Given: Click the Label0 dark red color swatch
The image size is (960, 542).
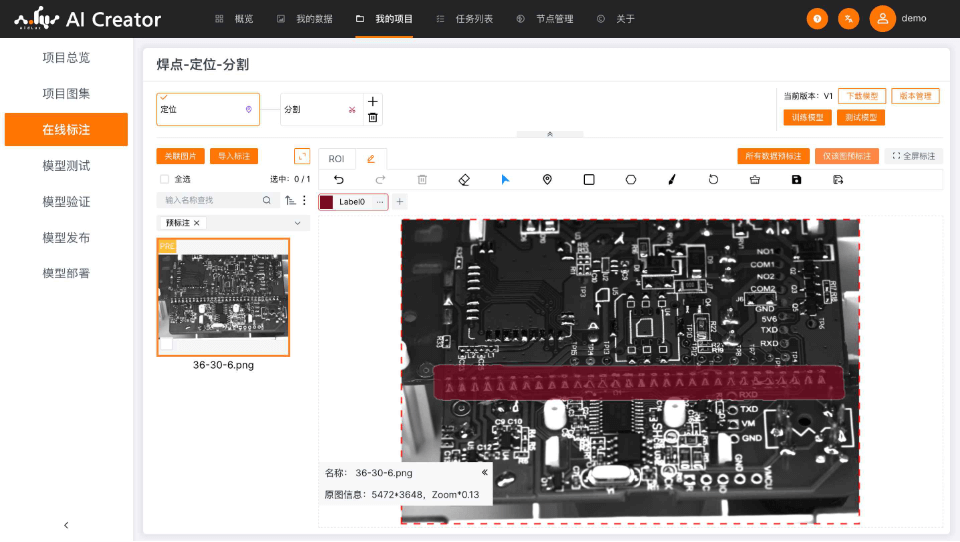Looking at the screenshot, I should coord(327,202).
